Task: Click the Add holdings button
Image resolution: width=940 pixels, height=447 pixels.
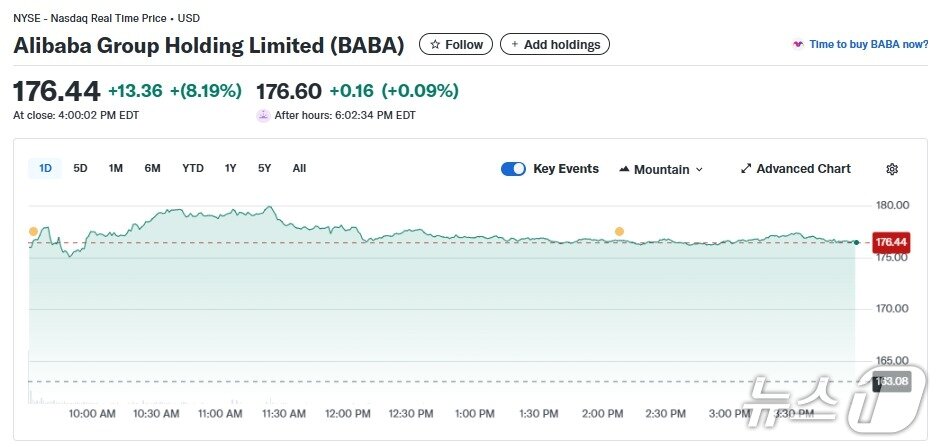Action: (555, 45)
